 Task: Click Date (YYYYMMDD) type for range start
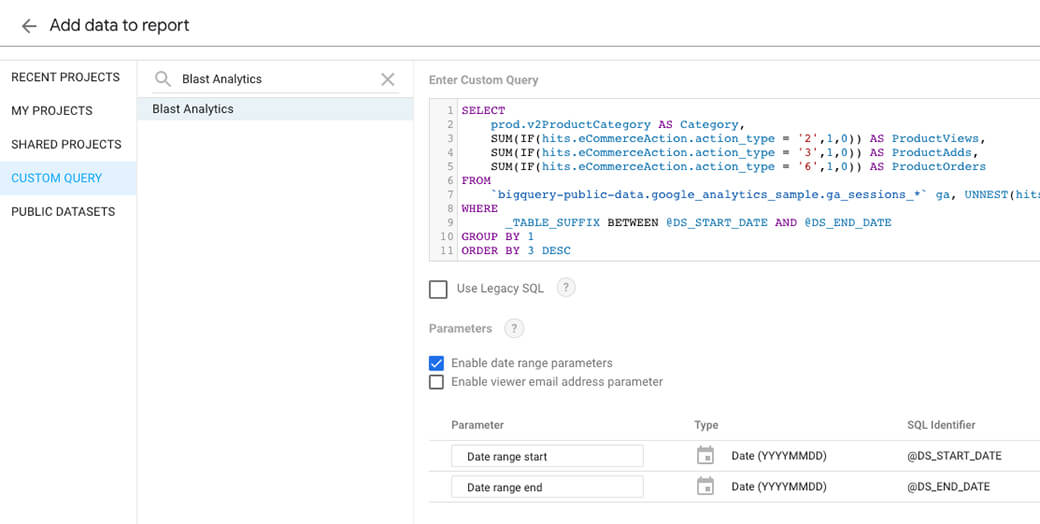click(x=779, y=456)
